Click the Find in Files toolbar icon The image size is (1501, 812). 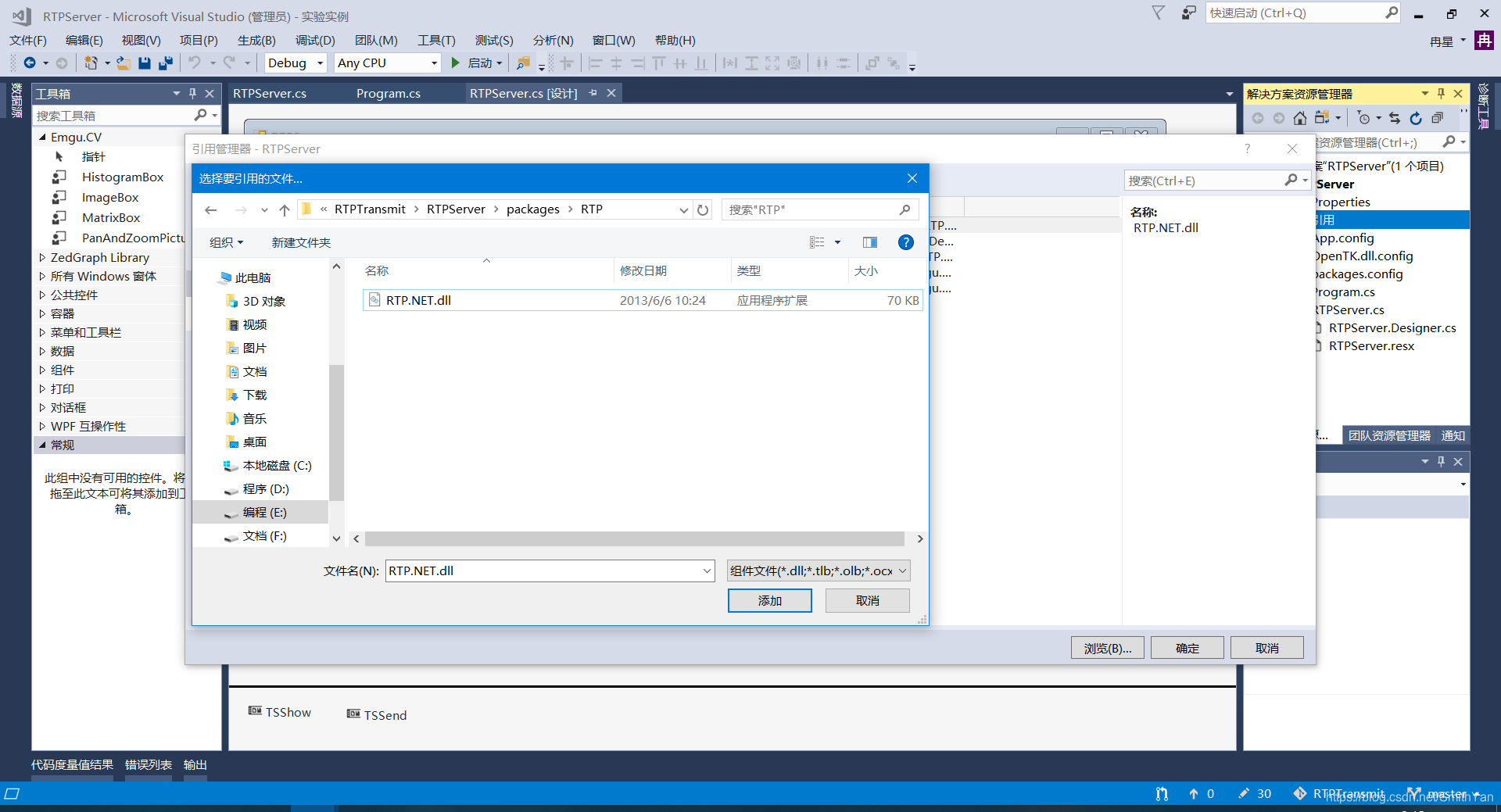click(x=524, y=63)
